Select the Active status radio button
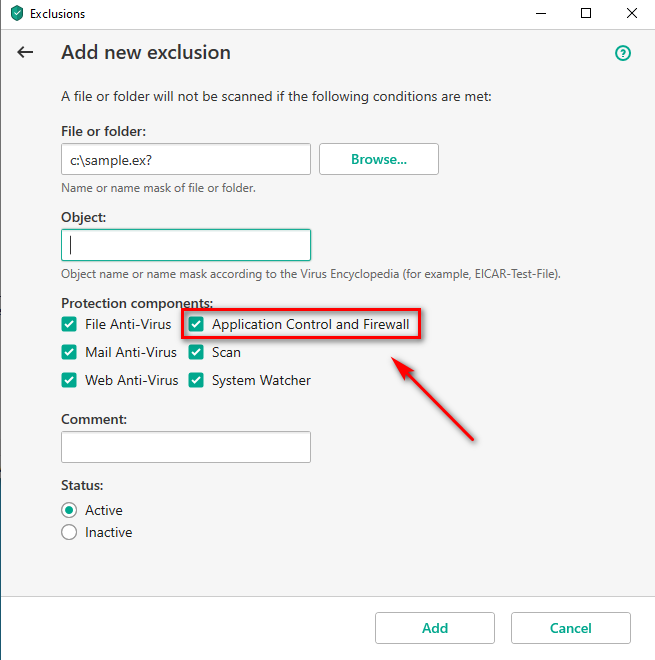This screenshot has height=660, width=655. click(x=69, y=510)
